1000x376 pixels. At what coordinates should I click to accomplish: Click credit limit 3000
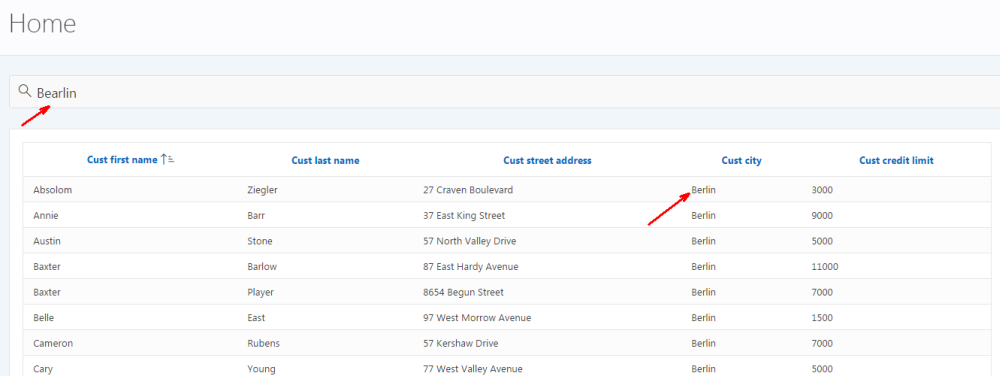pyautogui.click(x=822, y=190)
